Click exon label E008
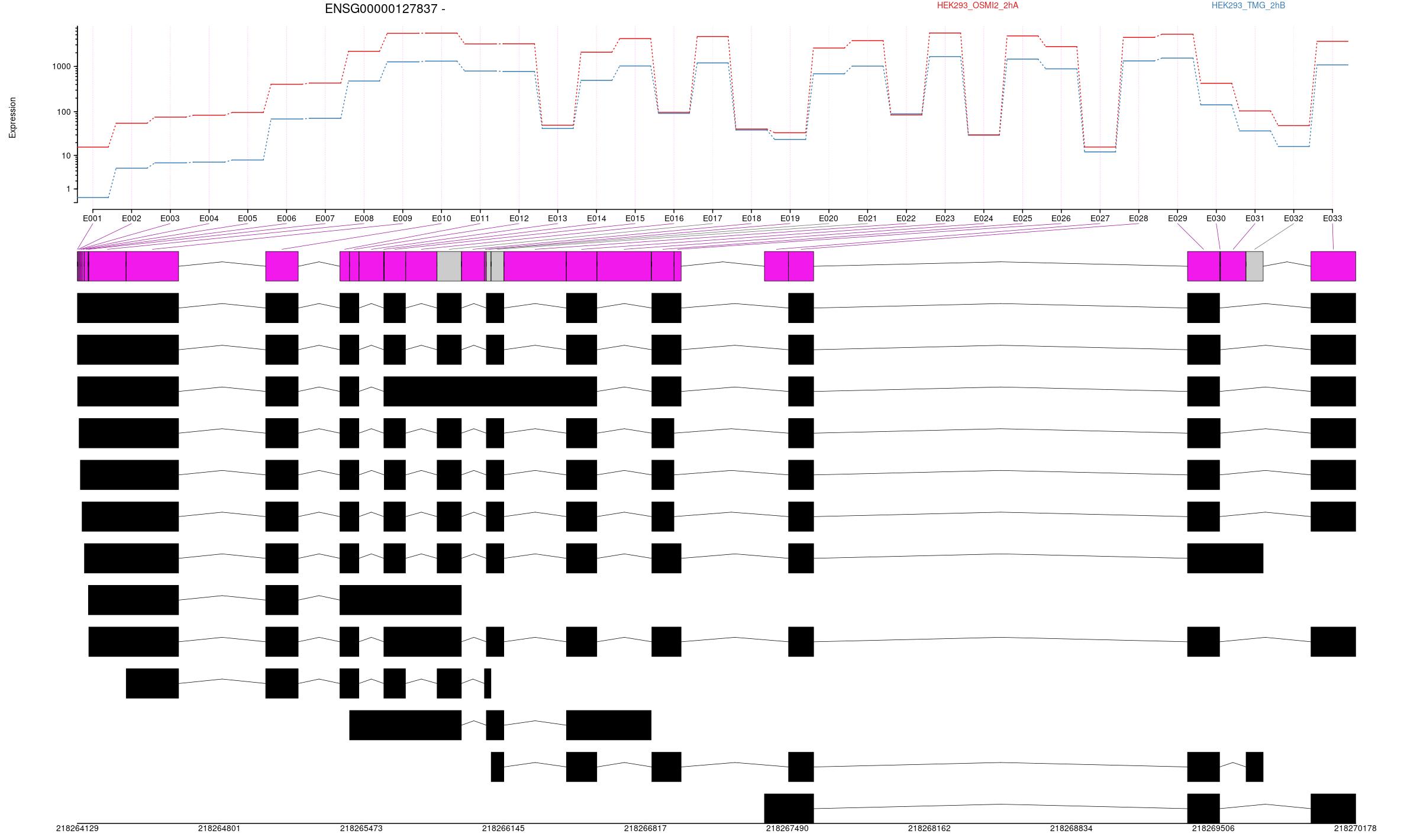The height and width of the screenshot is (840, 1420). (x=364, y=218)
